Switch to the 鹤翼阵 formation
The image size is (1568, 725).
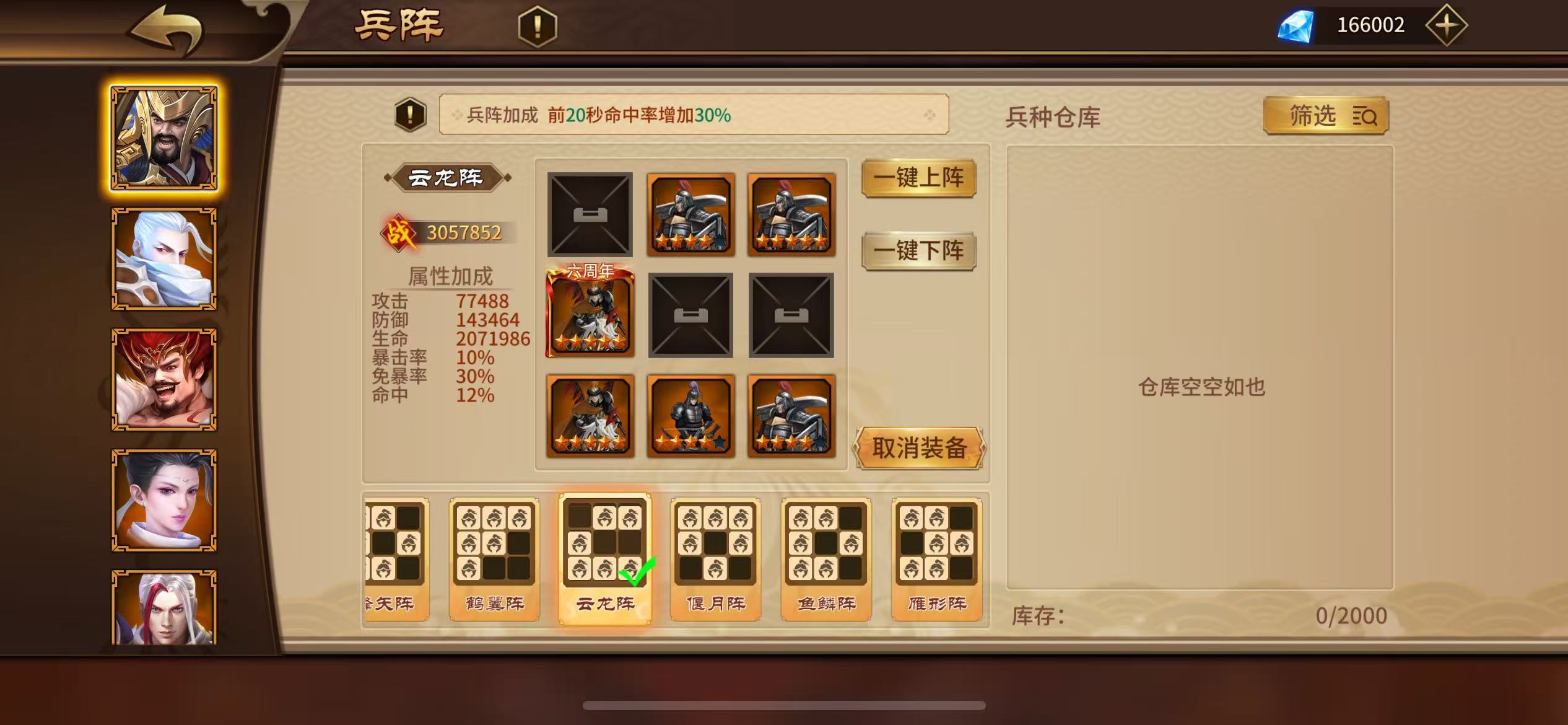click(494, 559)
